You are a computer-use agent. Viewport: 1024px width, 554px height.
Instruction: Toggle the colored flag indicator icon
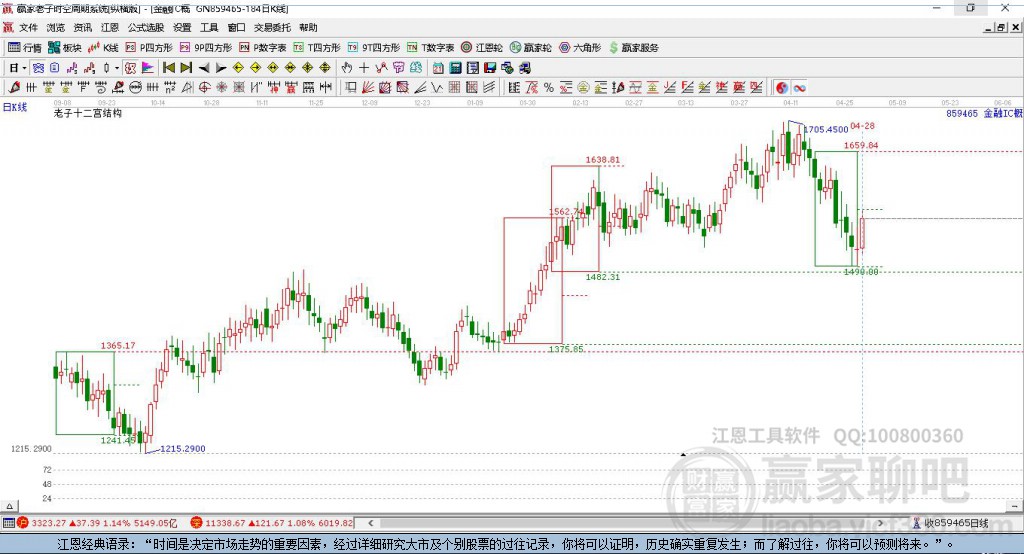[x=148, y=68]
